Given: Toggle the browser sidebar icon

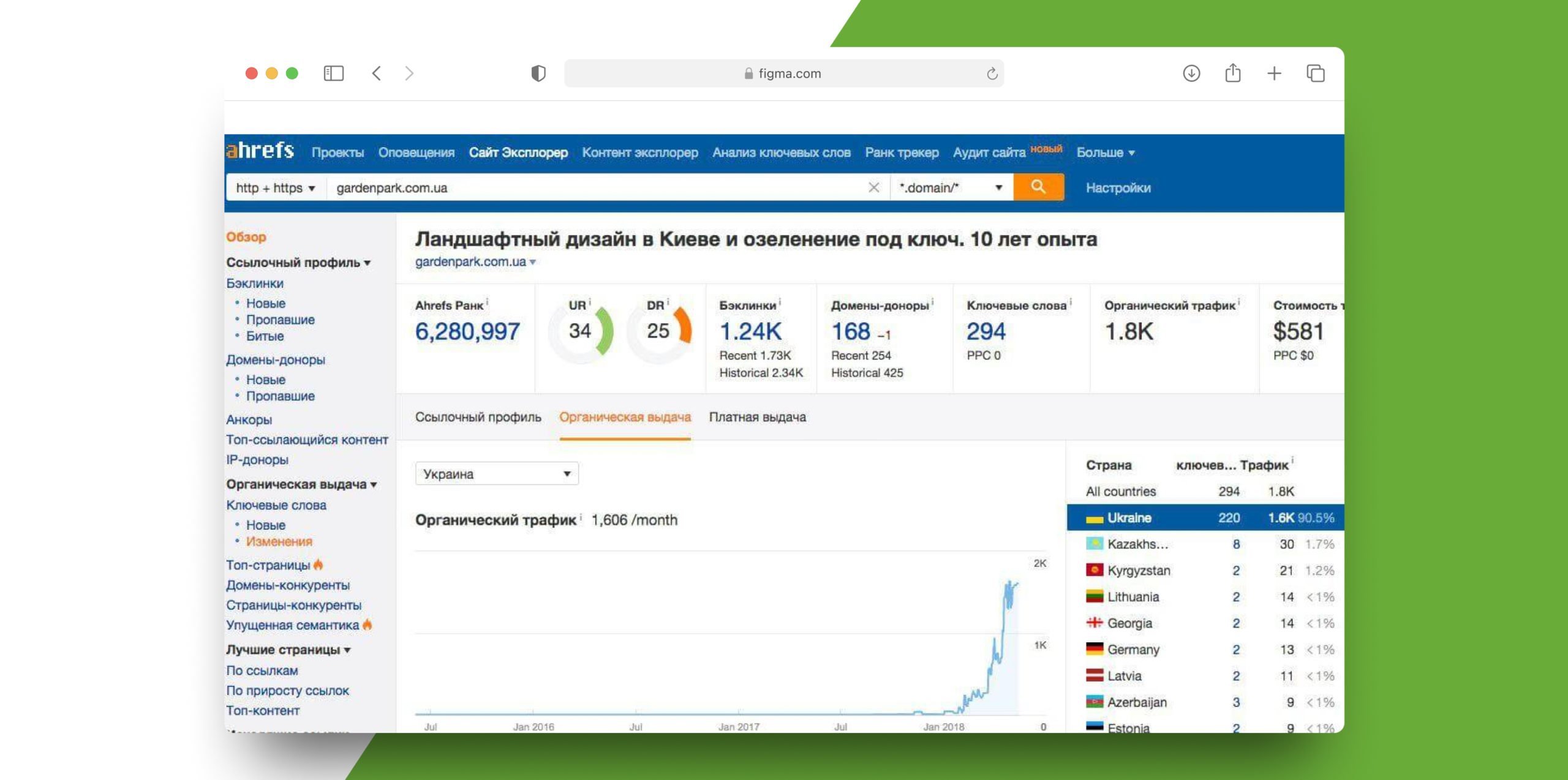Looking at the screenshot, I should [333, 73].
